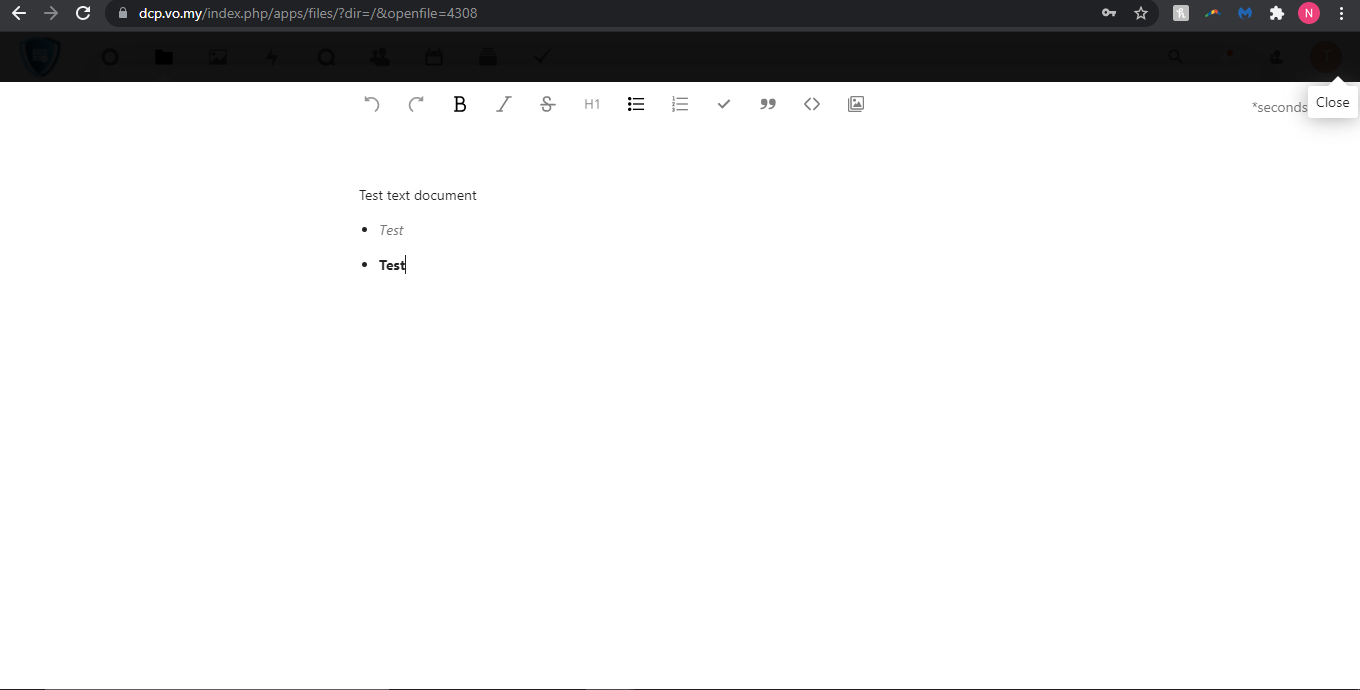Redo the last undone edit
Viewport: 1360px width, 690px height.
tap(416, 104)
